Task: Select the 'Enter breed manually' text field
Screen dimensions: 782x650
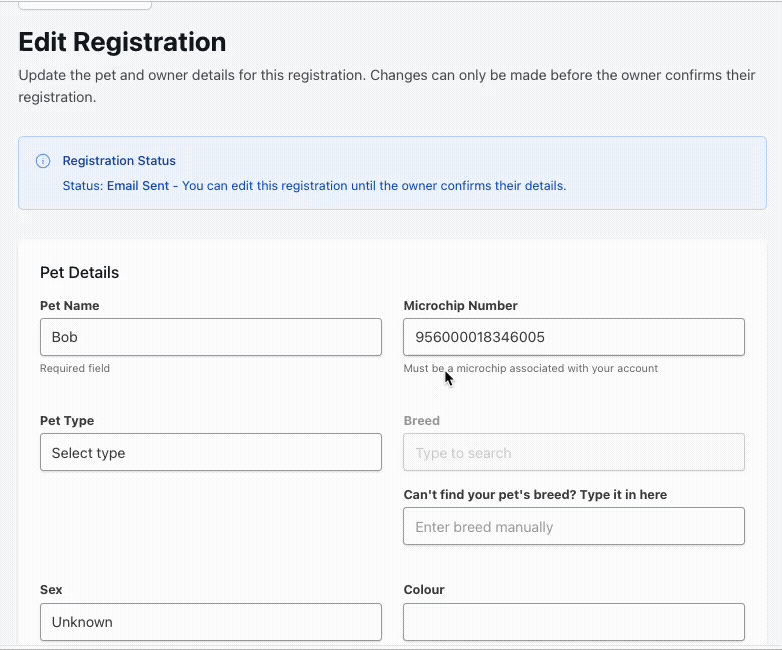Action: pos(573,526)
